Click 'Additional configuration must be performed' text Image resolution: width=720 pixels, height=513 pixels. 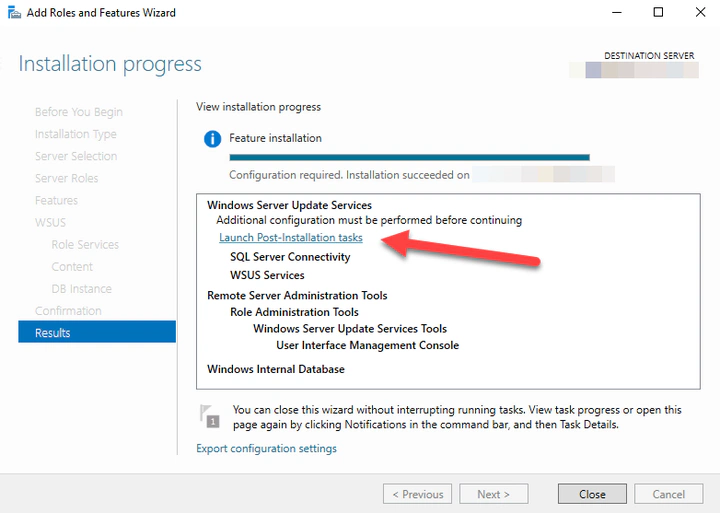click(x=369, y=220)
